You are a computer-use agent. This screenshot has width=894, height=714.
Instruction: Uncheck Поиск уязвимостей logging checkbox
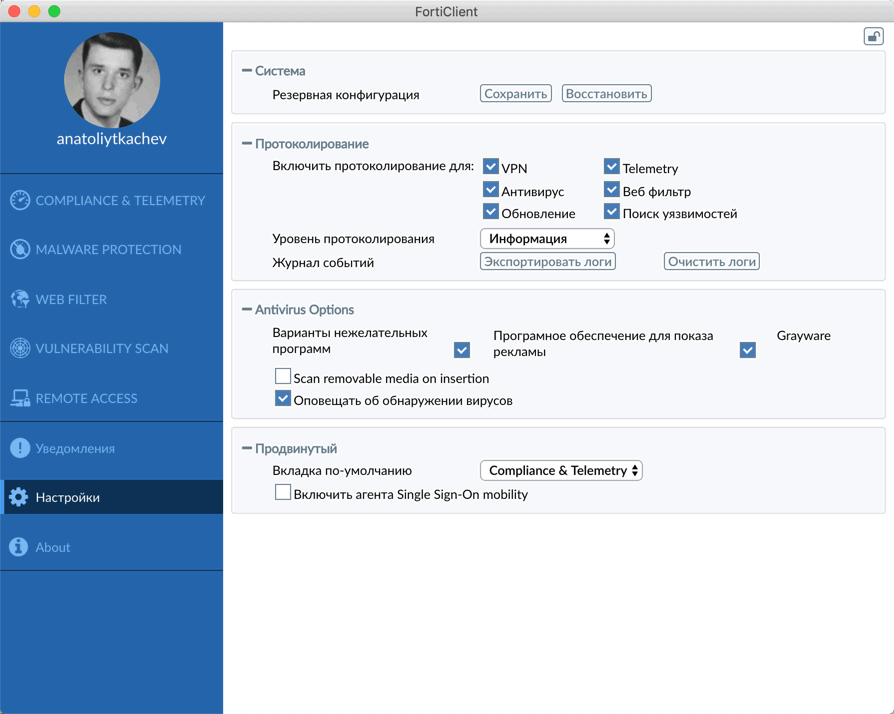tap(612, 212)
